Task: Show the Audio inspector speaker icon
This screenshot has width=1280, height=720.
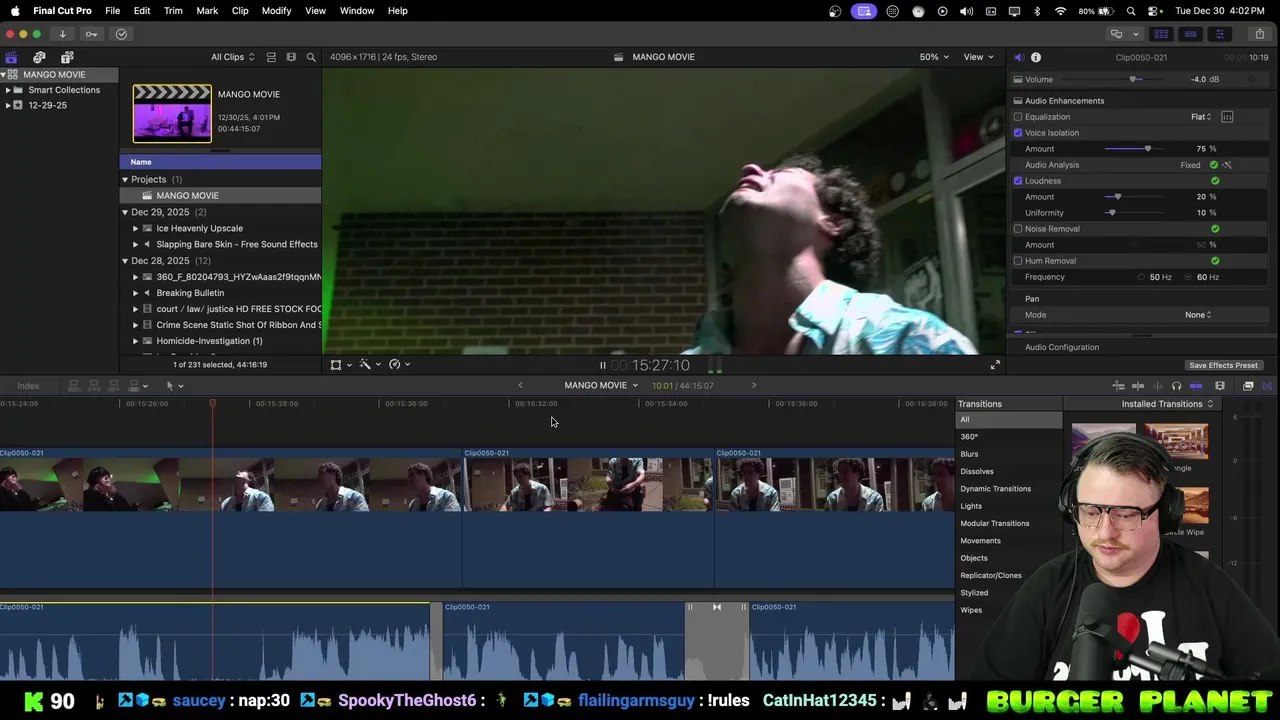Action: (x=1018, y=57)
